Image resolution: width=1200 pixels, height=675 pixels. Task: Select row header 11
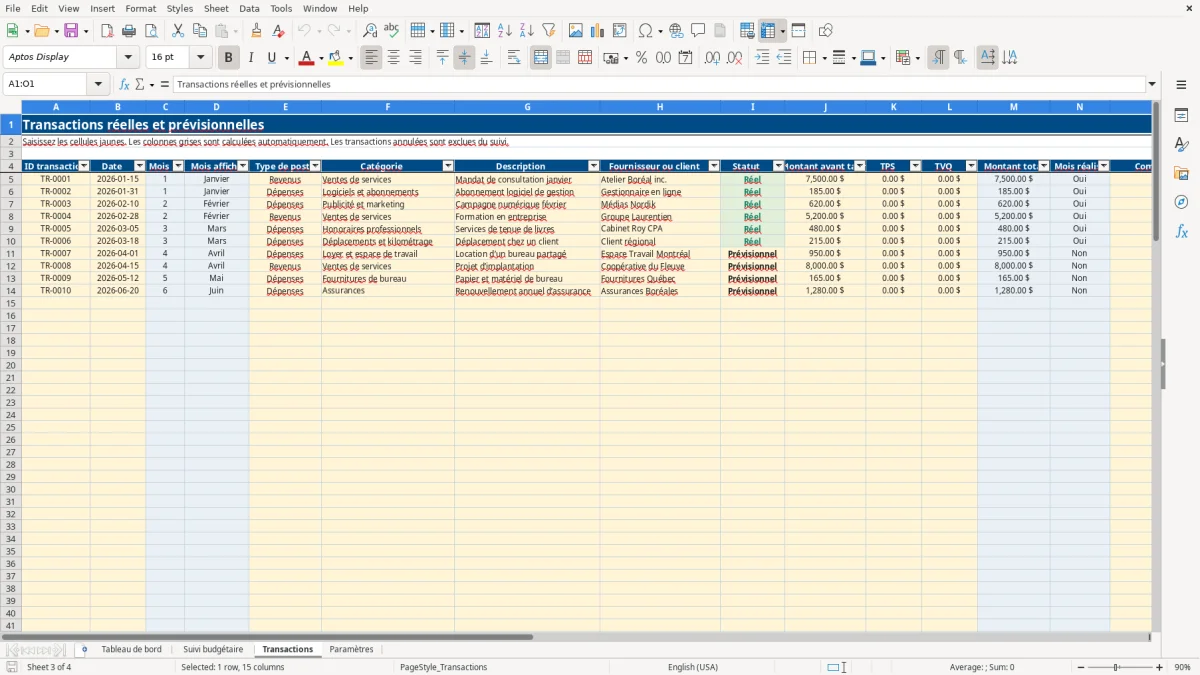[11, 254]
